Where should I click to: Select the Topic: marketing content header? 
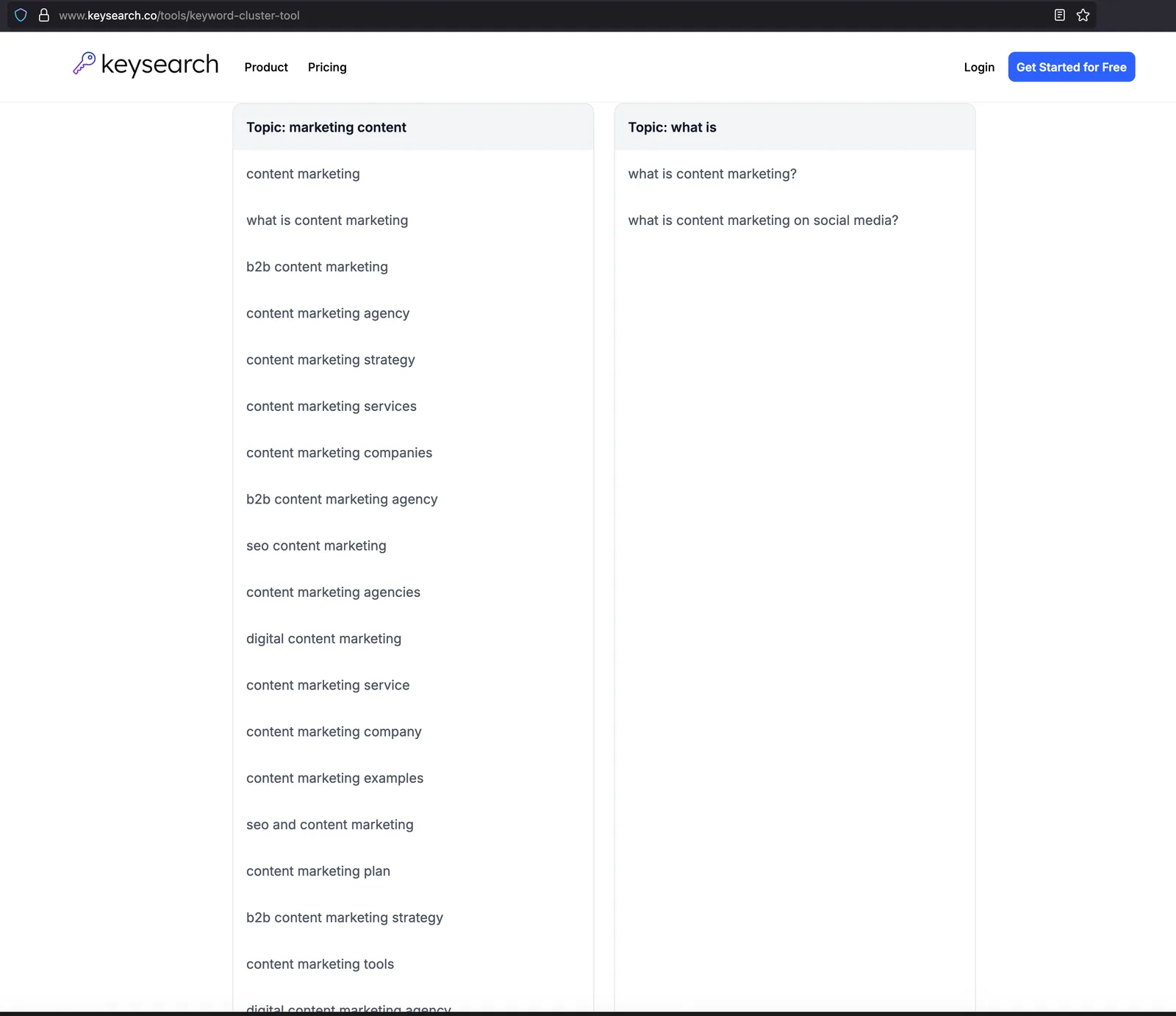pos(413,127)
